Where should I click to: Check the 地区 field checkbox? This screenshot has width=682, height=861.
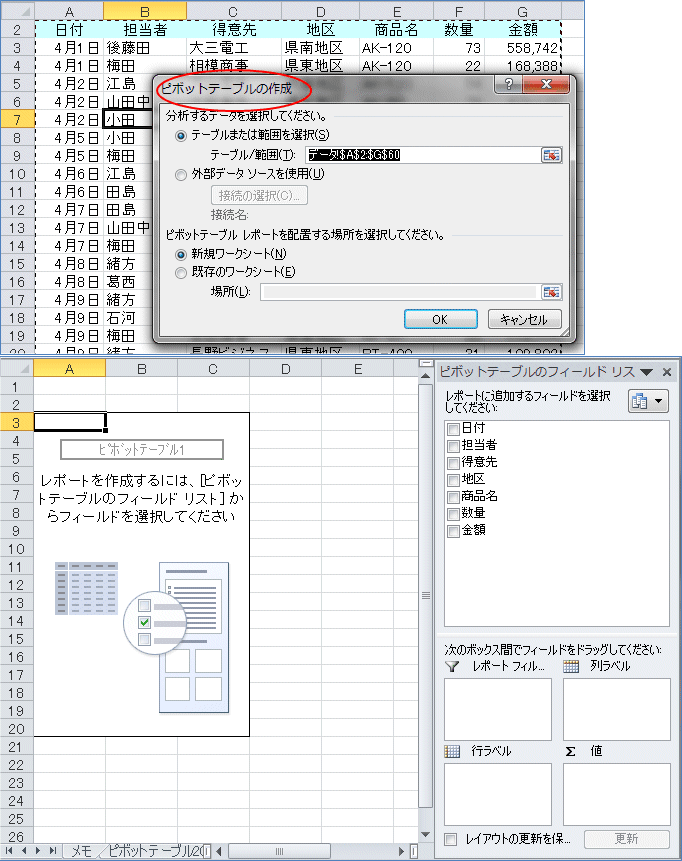click(x=453, y=480)
